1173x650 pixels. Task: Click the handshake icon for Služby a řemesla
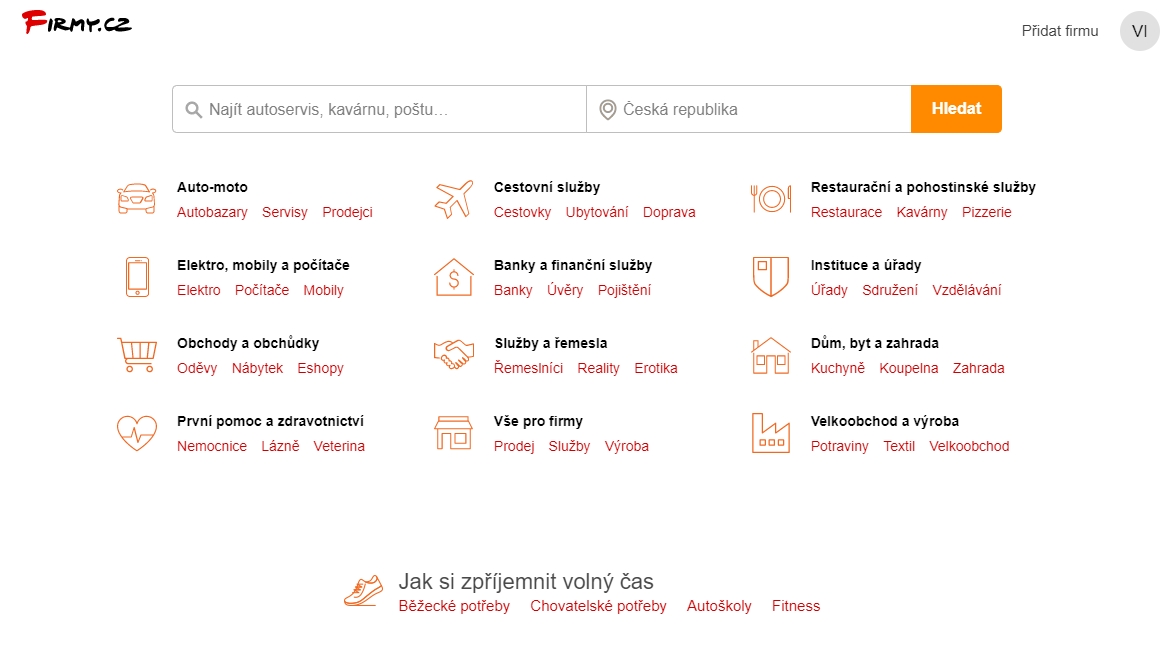point(454,355)
